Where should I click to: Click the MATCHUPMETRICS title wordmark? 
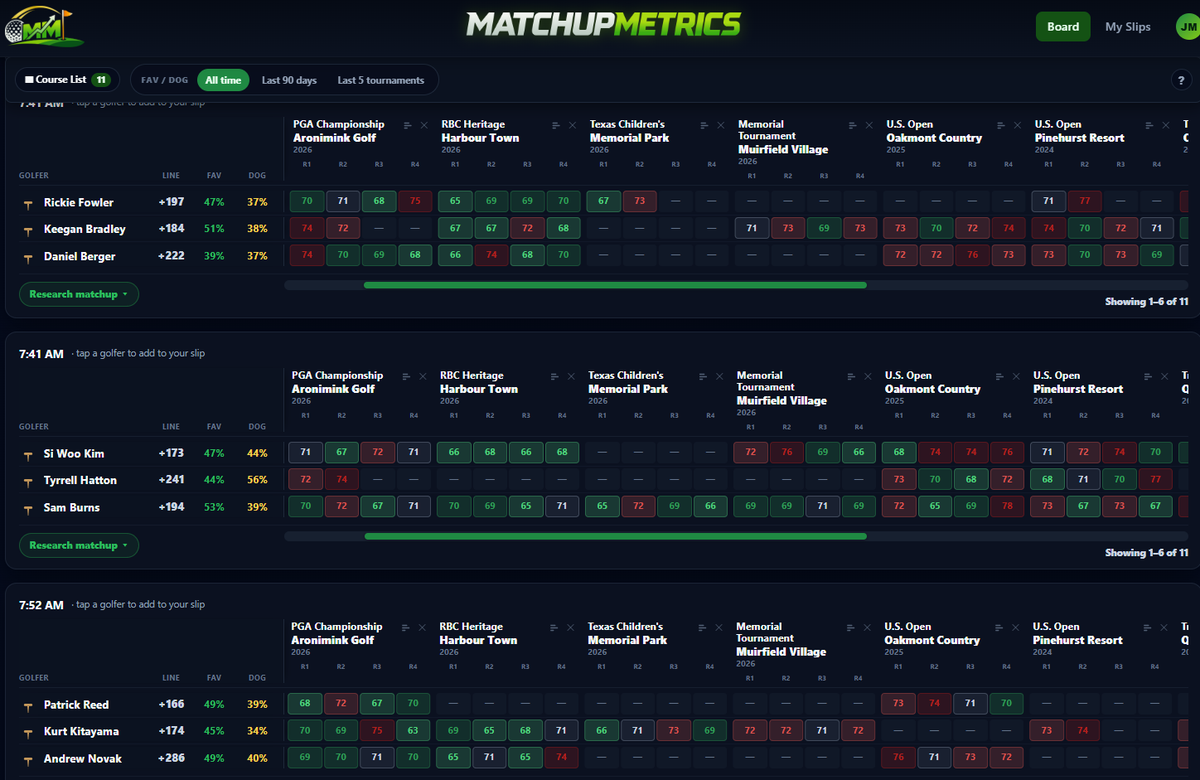603,25
